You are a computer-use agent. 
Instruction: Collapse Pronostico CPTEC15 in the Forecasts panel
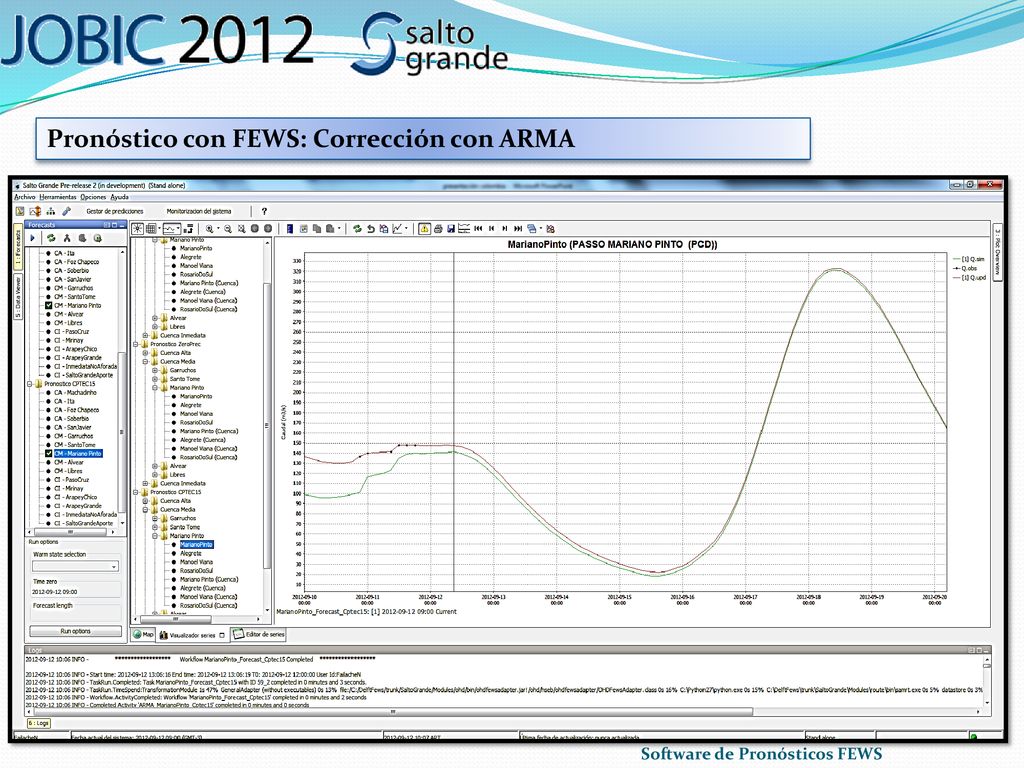30,384
